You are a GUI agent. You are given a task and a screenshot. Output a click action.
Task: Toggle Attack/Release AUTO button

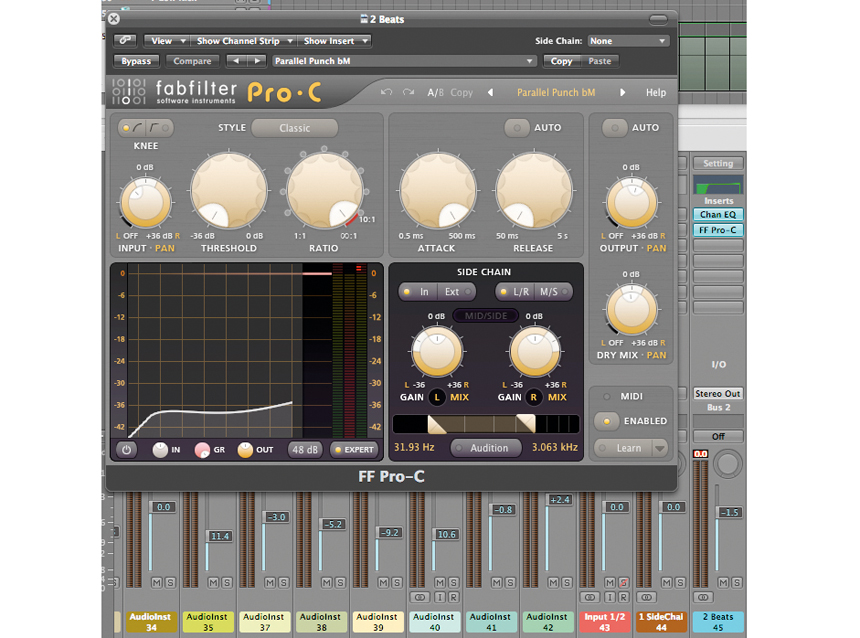pyautogui.click(x=517, y=128)
